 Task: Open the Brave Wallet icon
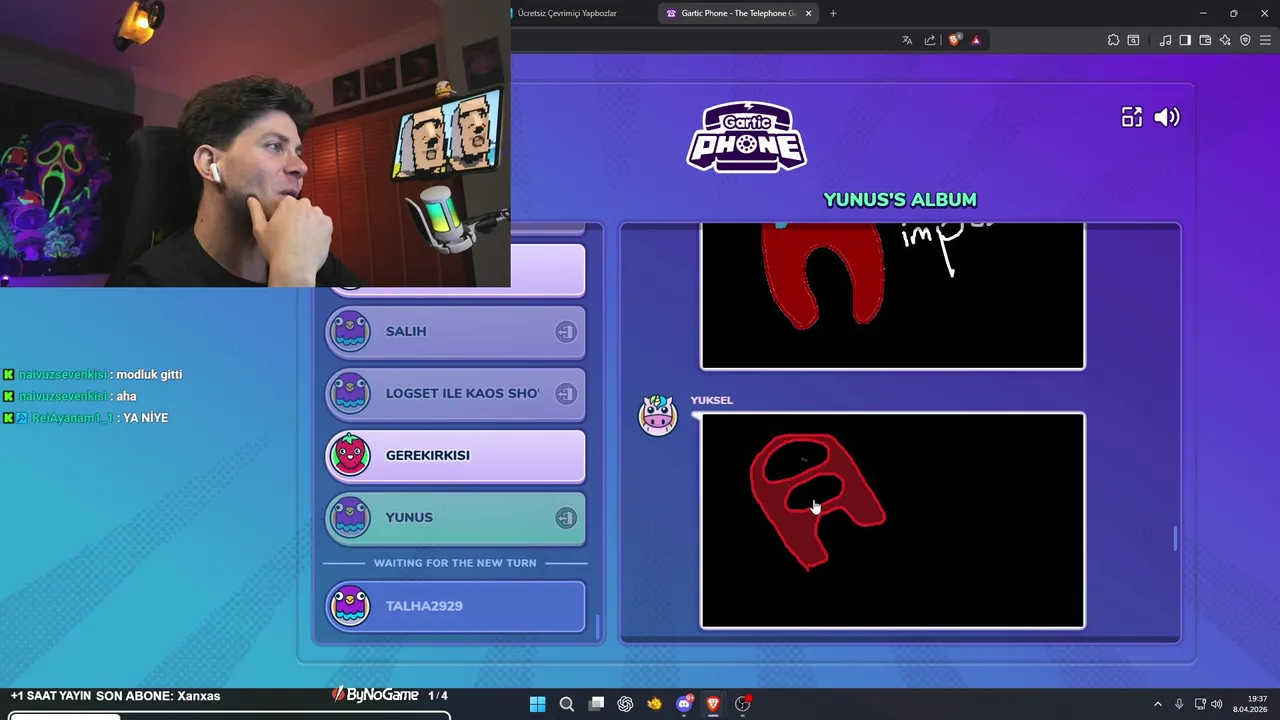point(1205,40)
